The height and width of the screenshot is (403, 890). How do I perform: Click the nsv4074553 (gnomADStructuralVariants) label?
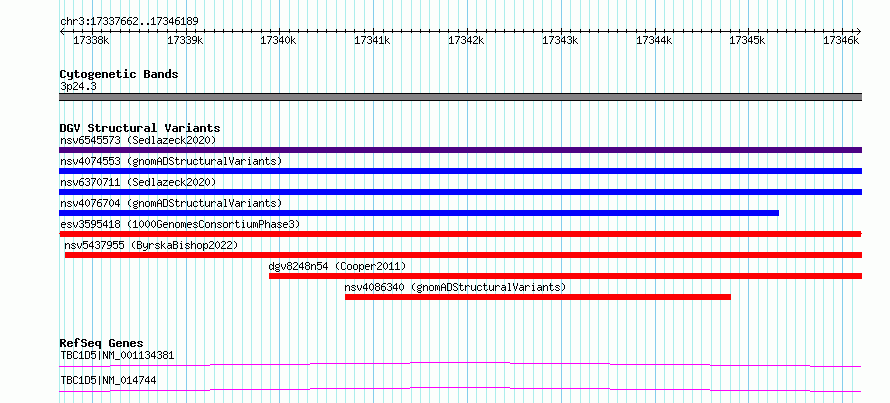171,161
